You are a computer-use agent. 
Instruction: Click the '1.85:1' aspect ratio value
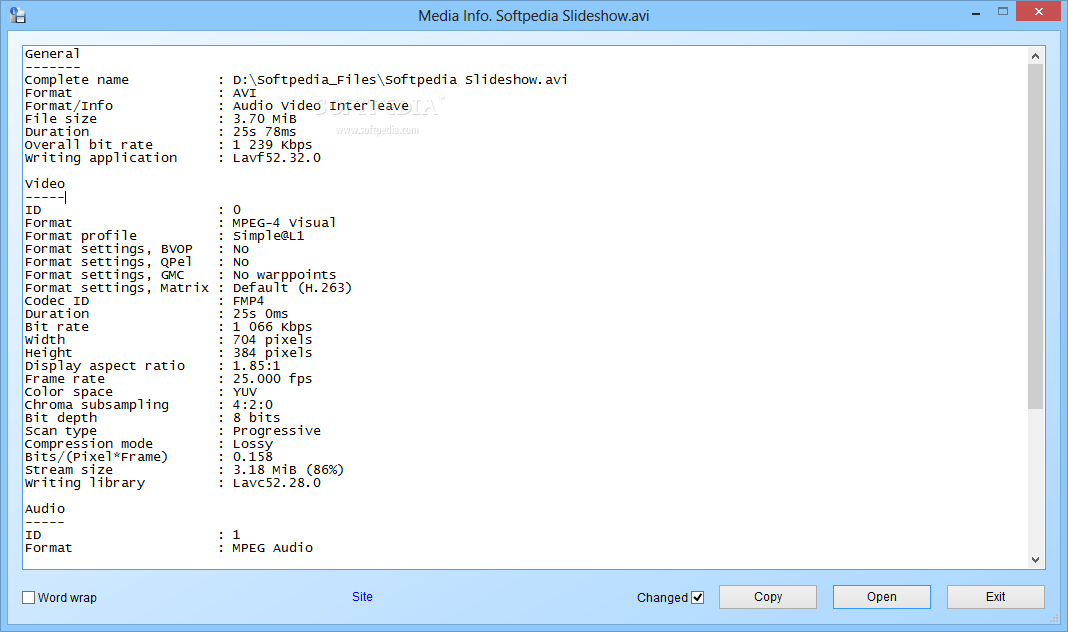click(x=256, y=366)
